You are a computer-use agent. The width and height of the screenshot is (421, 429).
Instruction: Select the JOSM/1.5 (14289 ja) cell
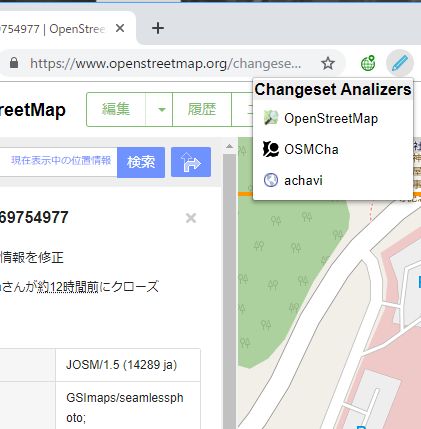[x=128, y=365]
